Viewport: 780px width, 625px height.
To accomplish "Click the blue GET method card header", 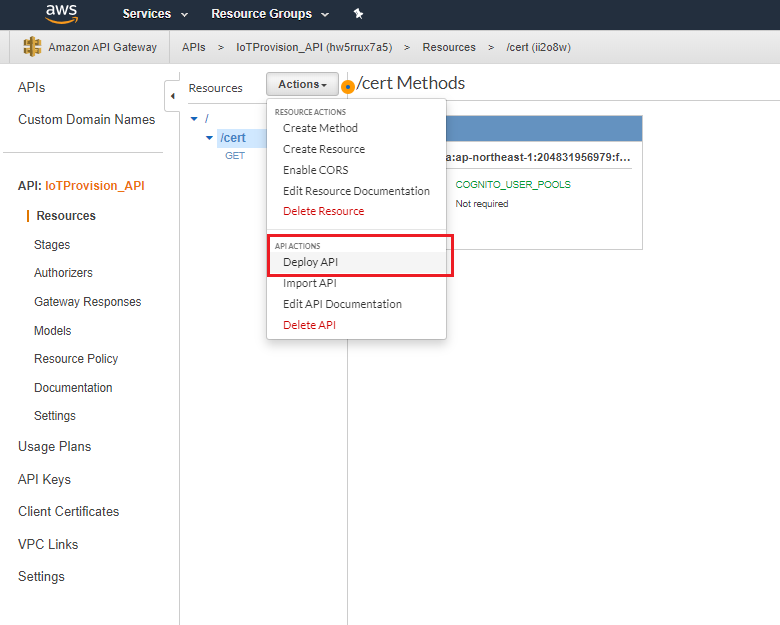I will point(544,129).
